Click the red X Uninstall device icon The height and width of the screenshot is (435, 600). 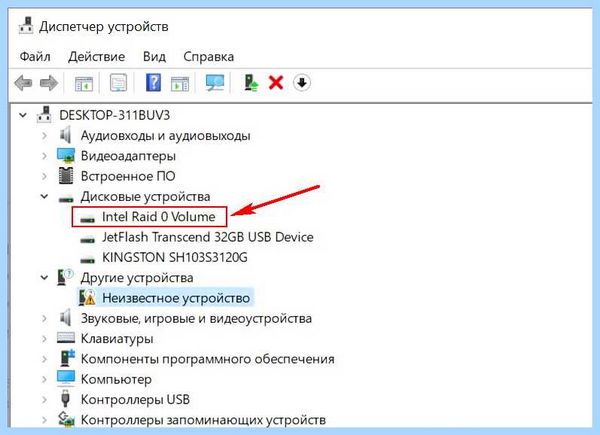(276, 83)
